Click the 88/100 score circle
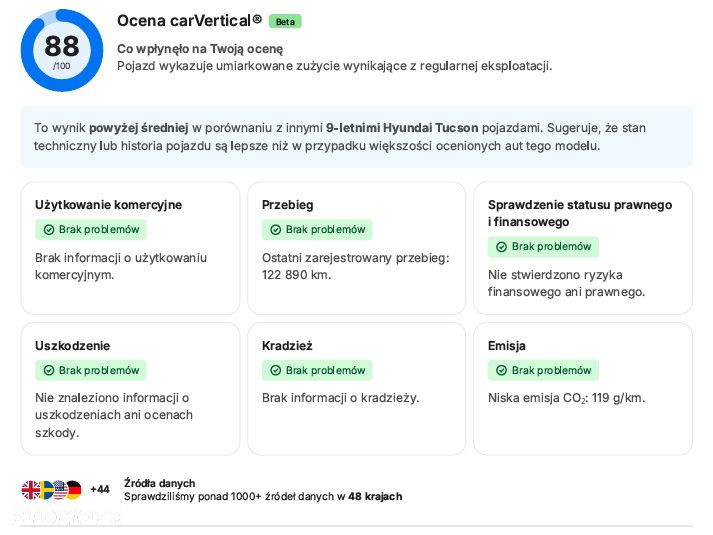 click(62, 50)
